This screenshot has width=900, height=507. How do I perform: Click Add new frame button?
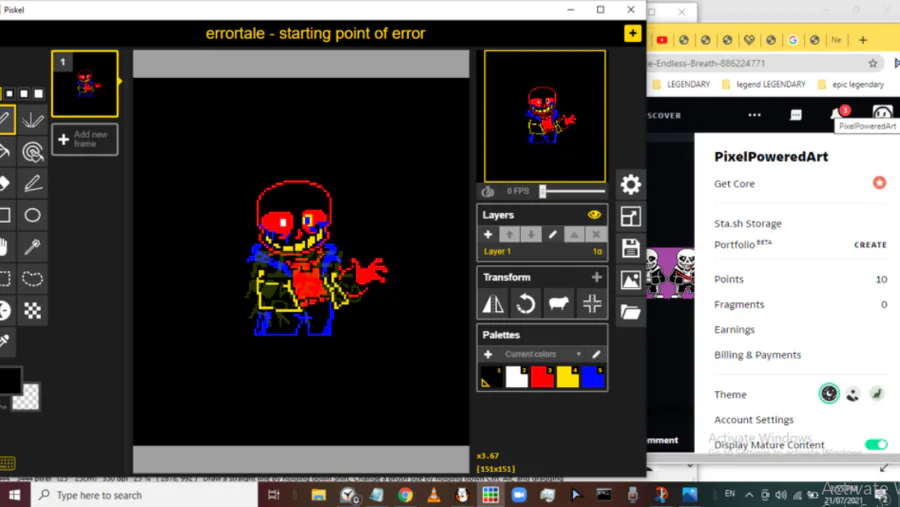(84, 139)
